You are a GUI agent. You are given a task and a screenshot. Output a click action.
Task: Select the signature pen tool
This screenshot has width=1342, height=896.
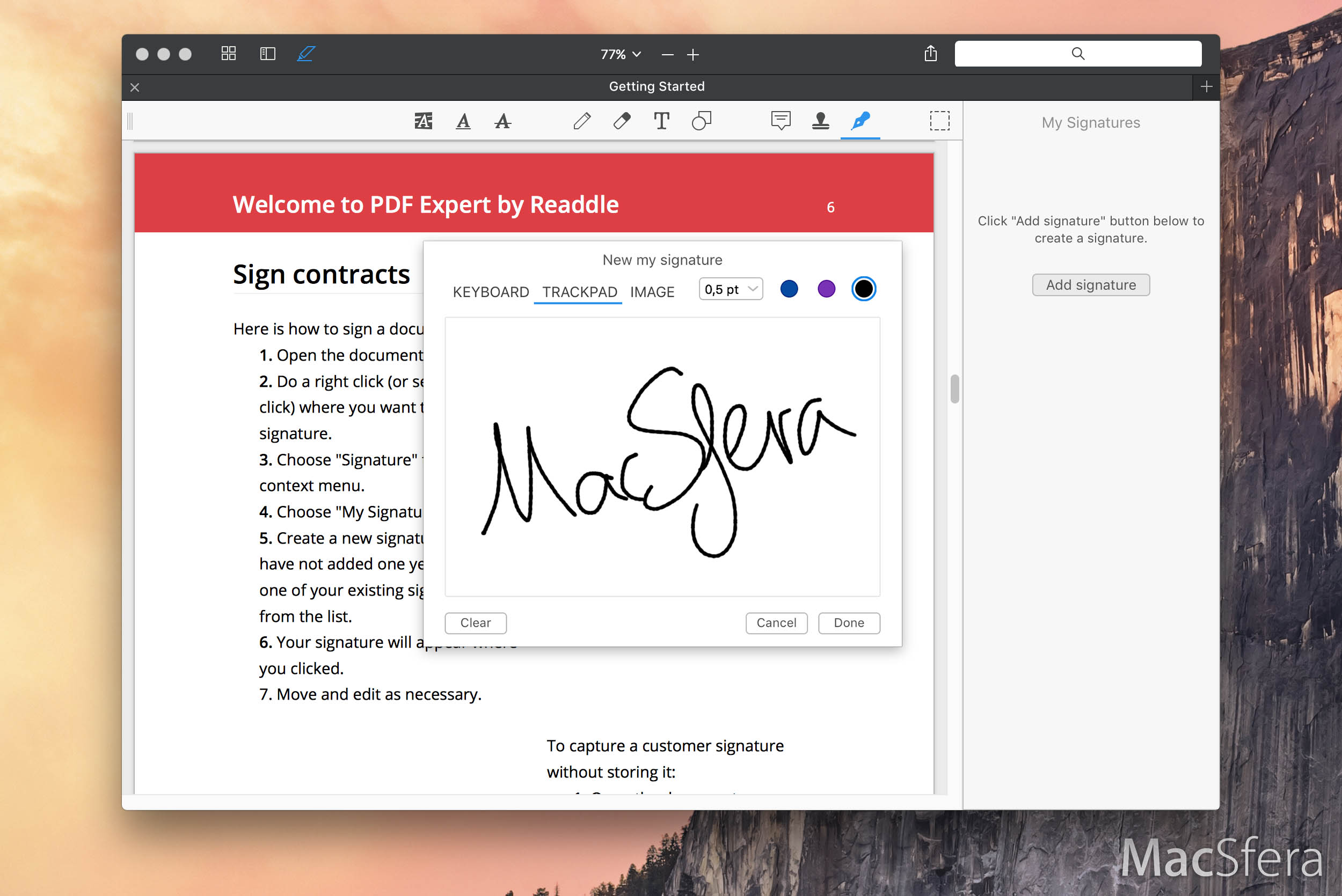coord(860,121)
